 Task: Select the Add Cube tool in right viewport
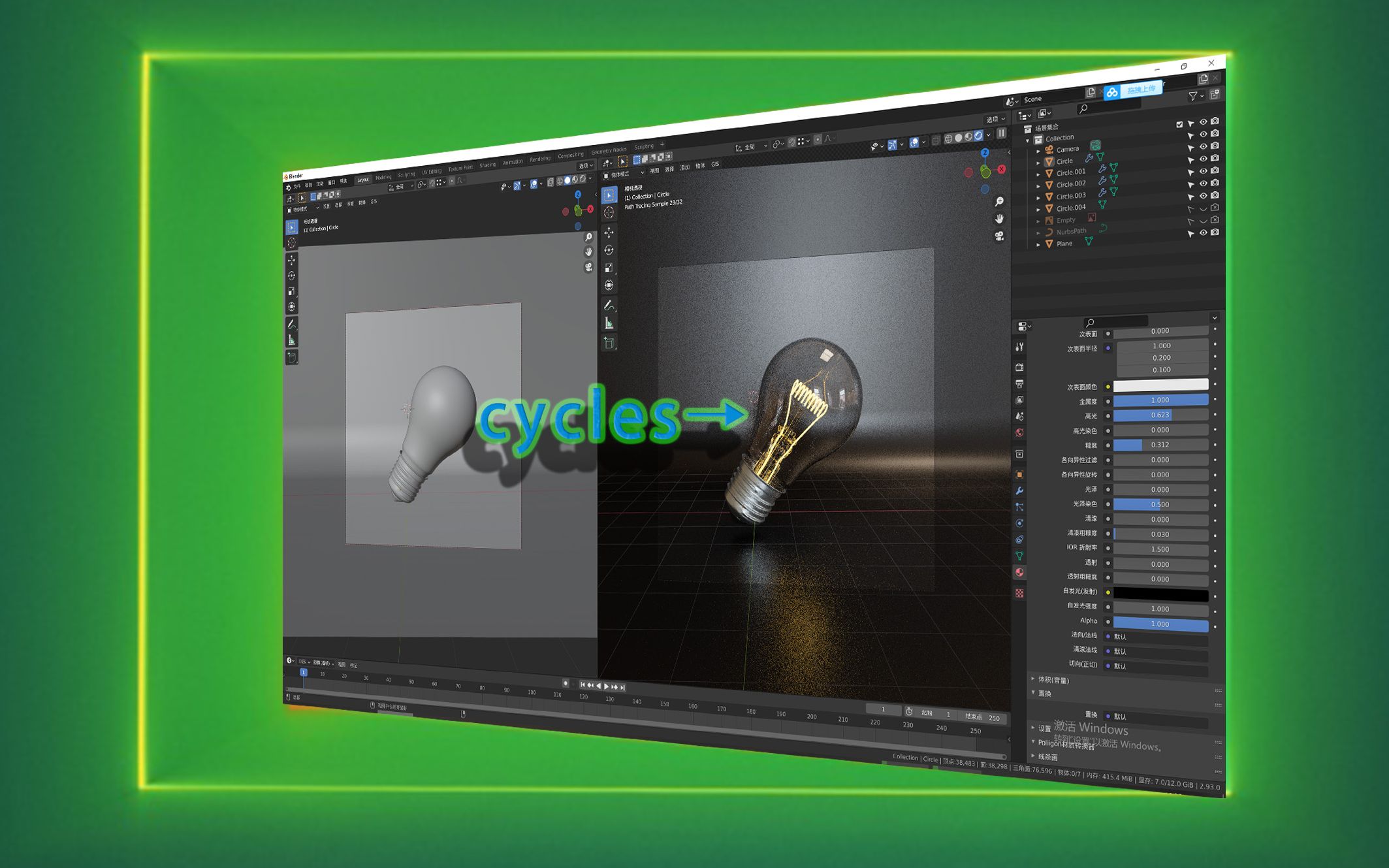[x=609, y=343]
